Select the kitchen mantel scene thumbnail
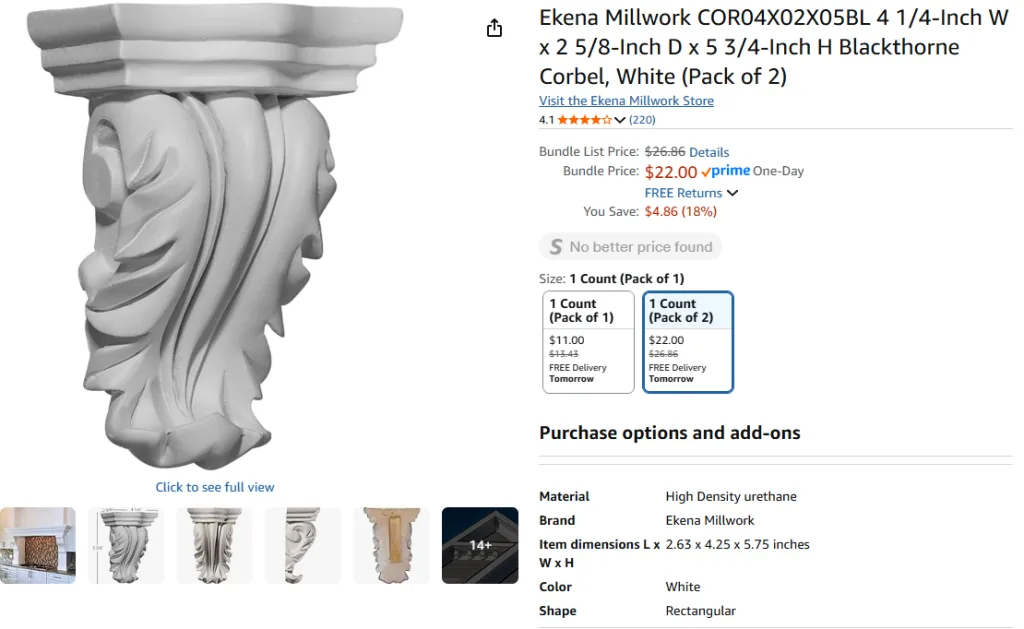Screen dimensions: 1024x629 (x=38, y=545)
